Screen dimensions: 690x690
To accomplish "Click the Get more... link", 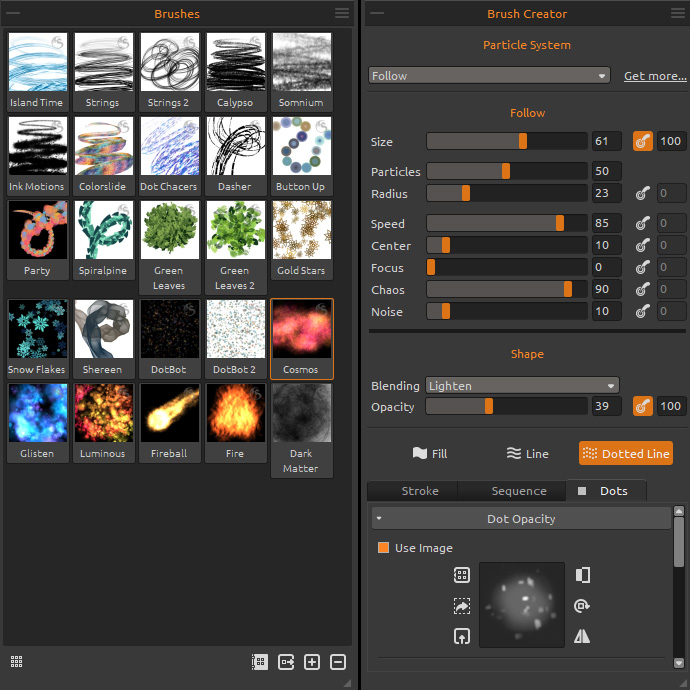I will [655, 76].
